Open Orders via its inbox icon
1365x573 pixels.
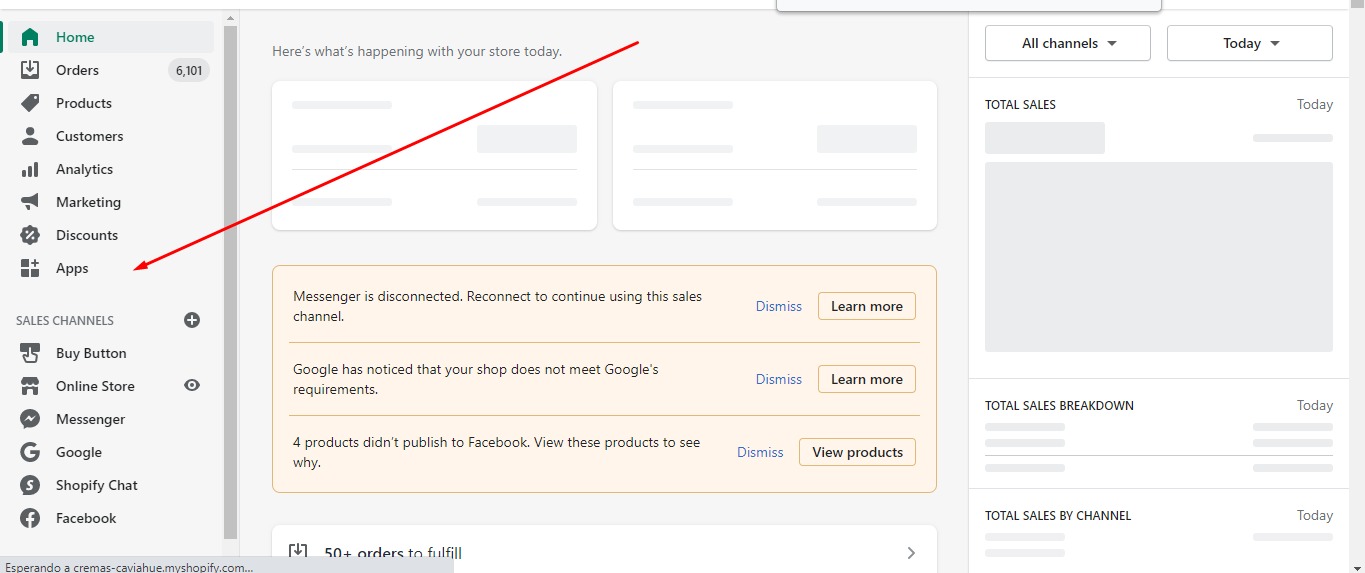[x=30, y=70]
